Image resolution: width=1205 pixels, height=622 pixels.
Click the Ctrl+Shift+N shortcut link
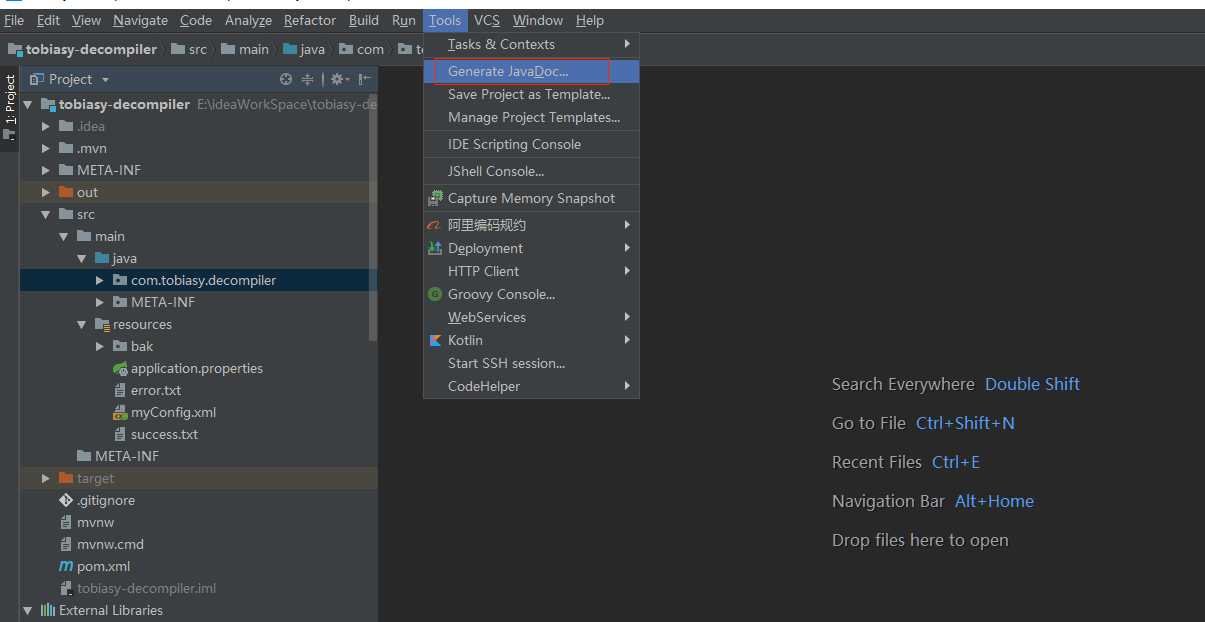coord(965,423)
